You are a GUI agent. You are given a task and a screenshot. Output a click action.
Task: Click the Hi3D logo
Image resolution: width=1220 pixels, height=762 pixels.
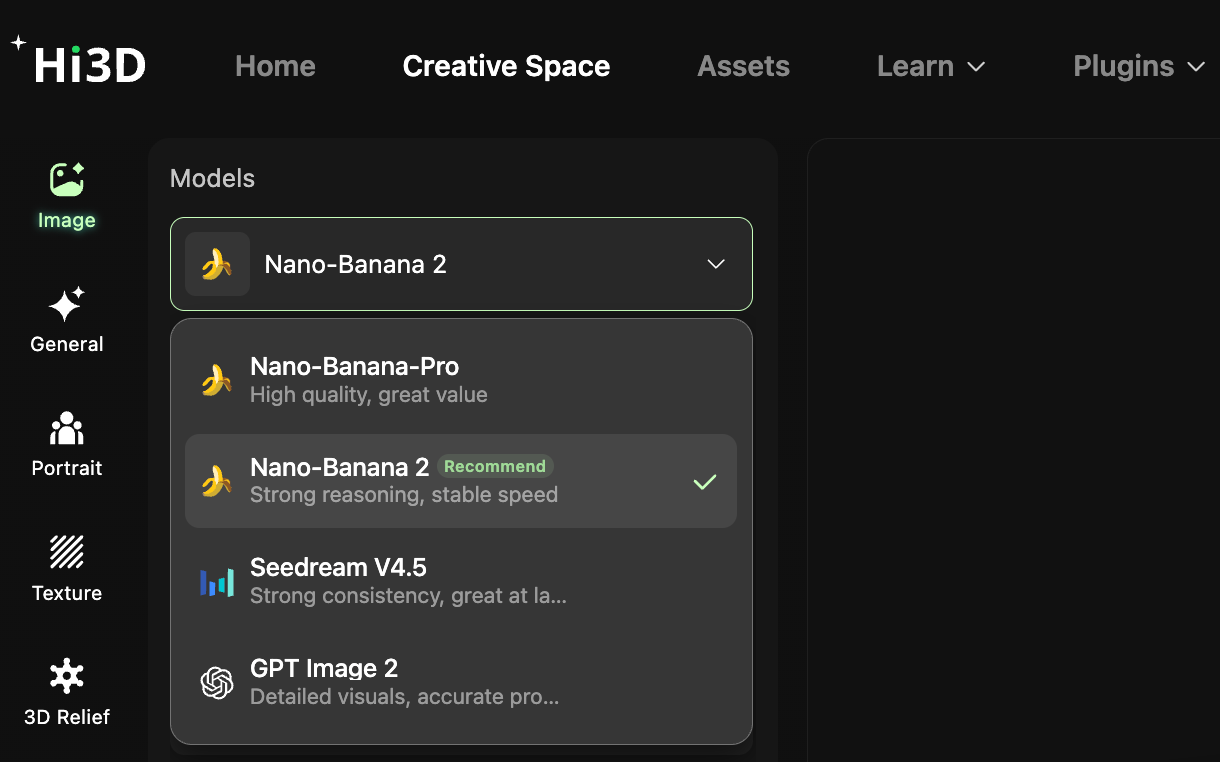78,62
